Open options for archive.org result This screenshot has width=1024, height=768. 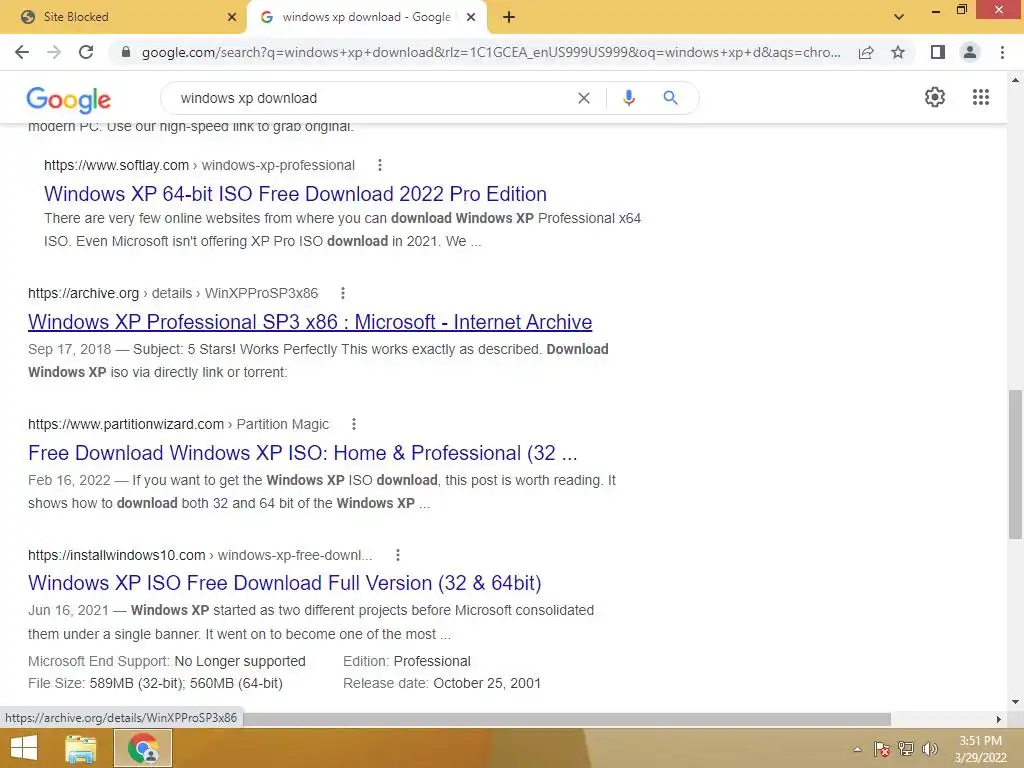(343, 293)
